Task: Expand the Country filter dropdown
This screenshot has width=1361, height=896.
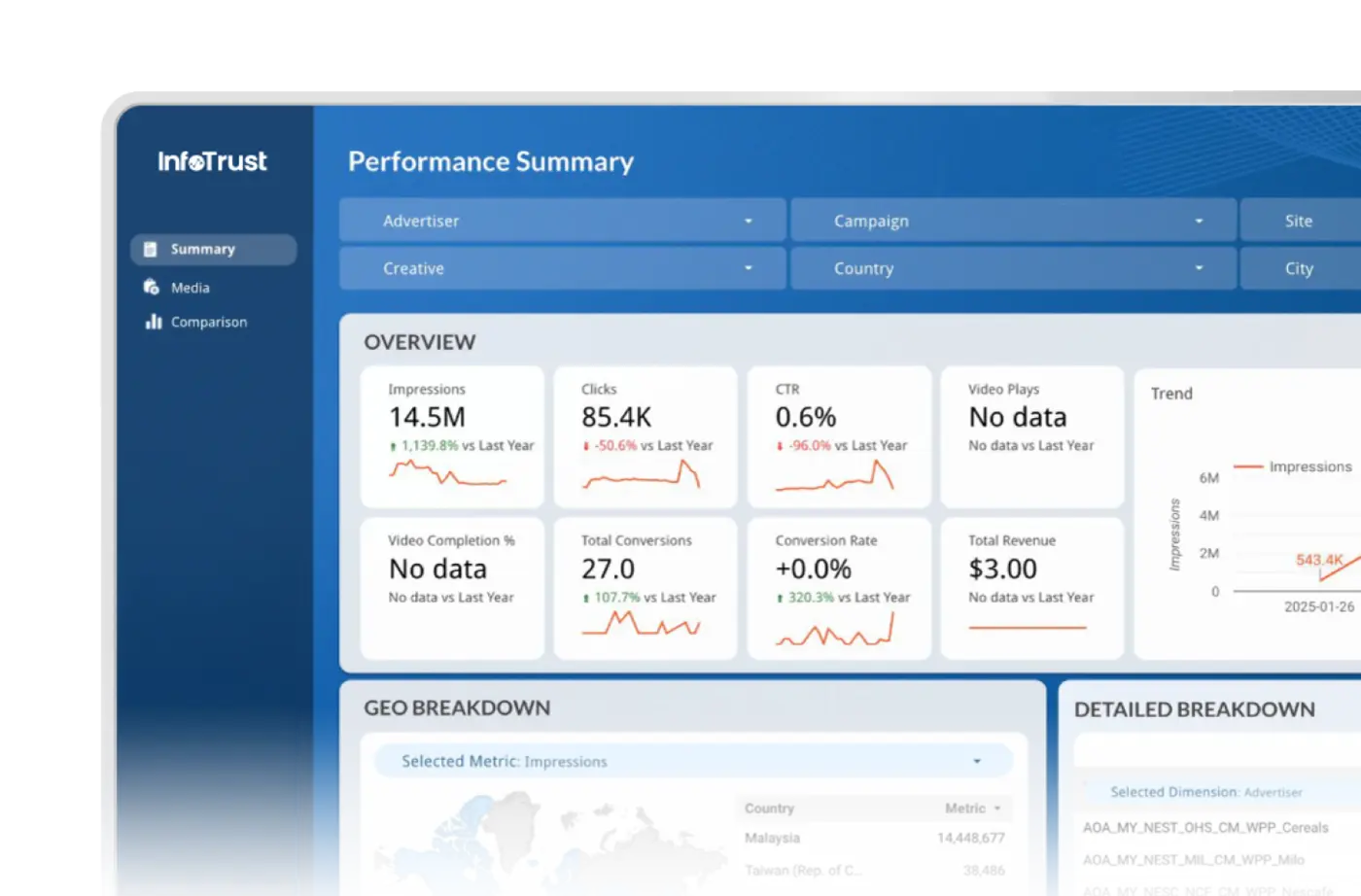Action: pyautogui.click(x=1014, y=268)
